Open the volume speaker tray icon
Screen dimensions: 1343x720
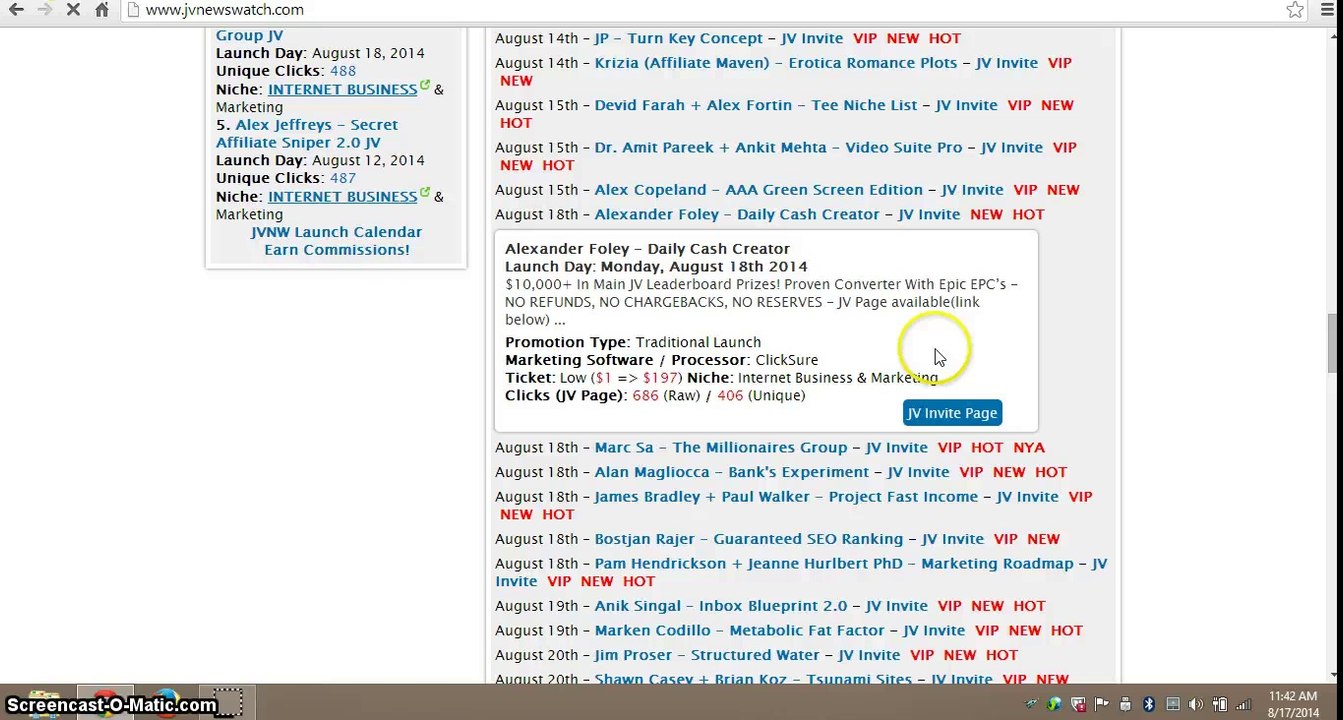(x=1196, y=704)
